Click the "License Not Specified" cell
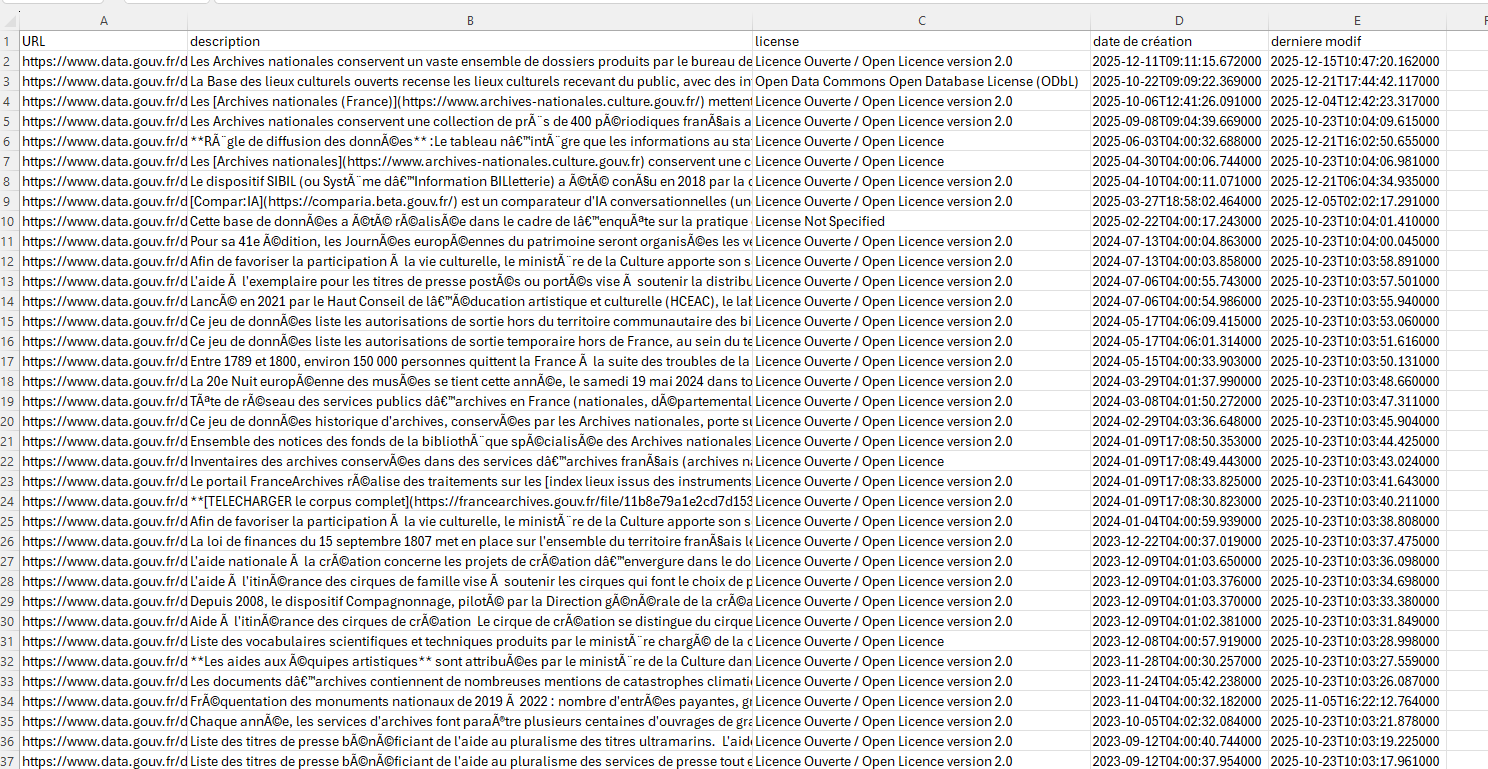Image resolution: width=1488 pixels, height=769 pixels. coord(921,221)
